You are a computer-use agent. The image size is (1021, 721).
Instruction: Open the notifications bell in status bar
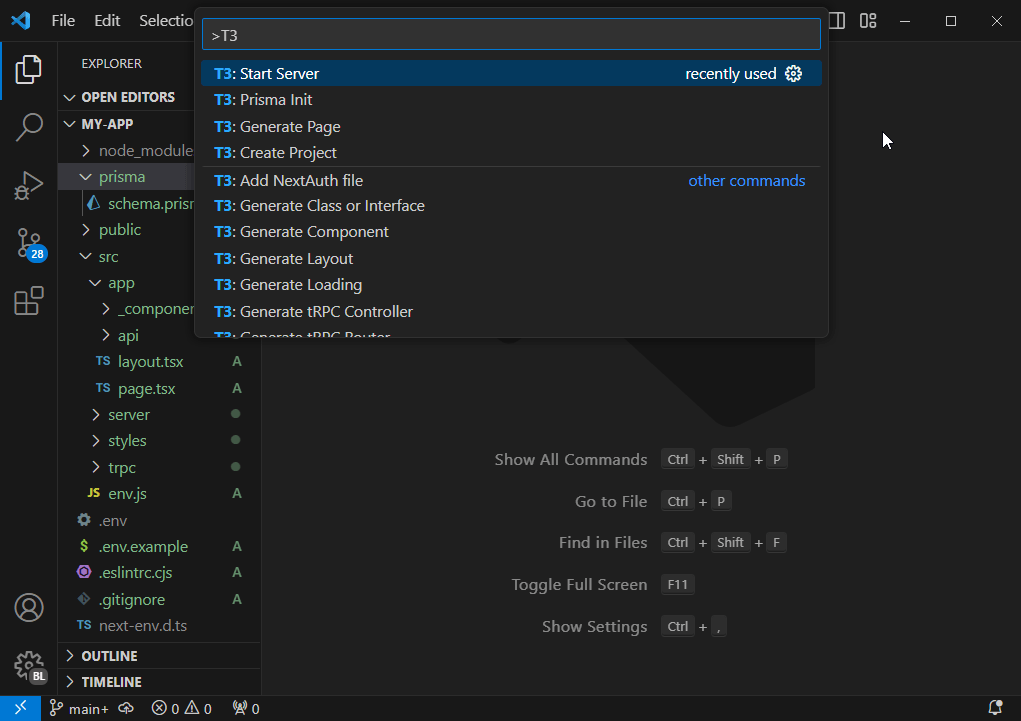995,708
